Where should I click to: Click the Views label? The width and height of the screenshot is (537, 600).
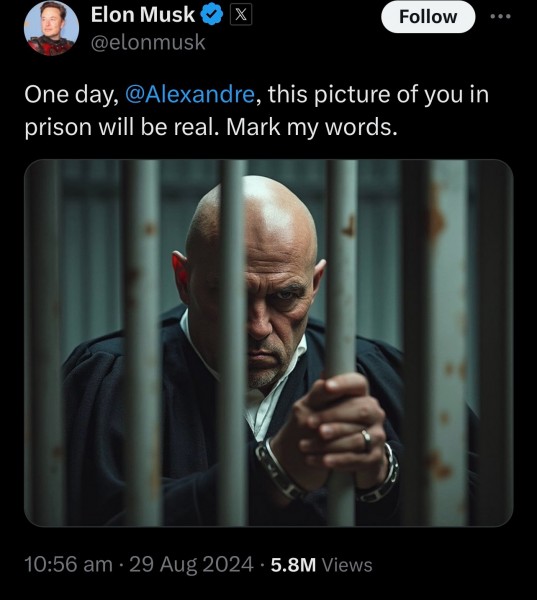(347, 565)
